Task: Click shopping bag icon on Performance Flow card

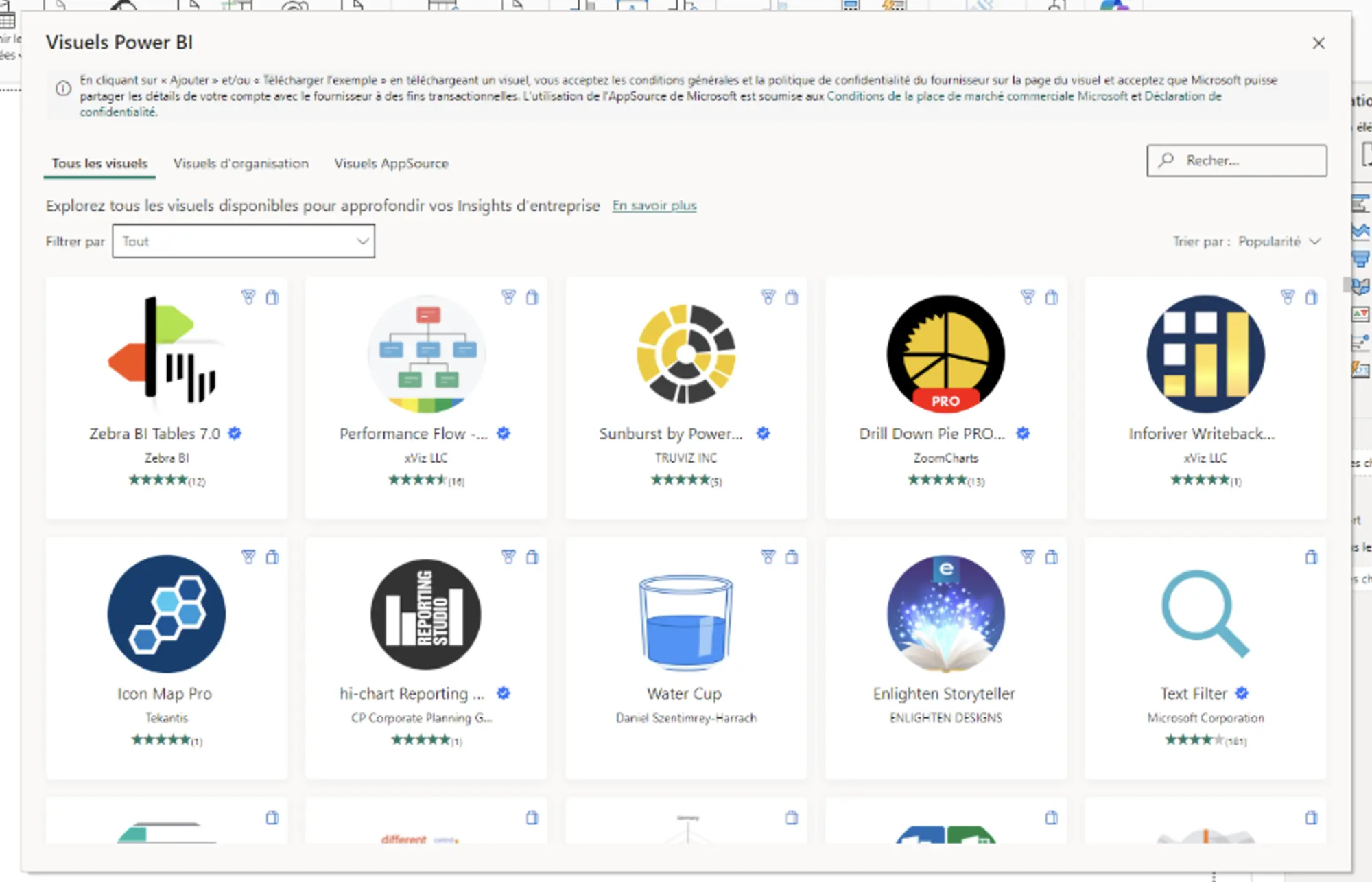Action: (532, 297)
